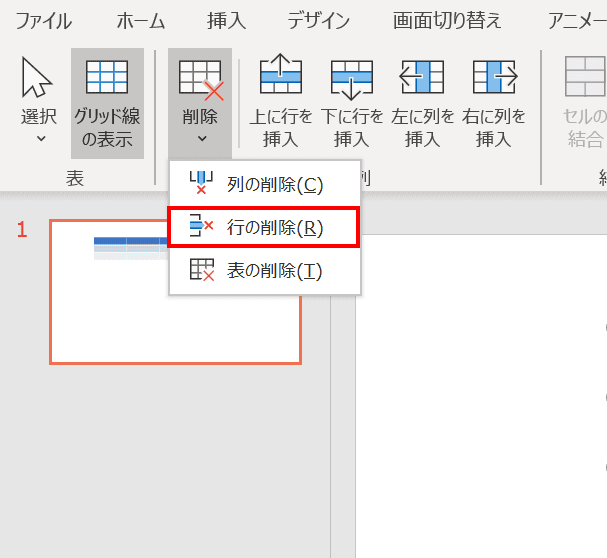
Task: Choose 表の削除(T) from the menu
Action: (265, 270)
